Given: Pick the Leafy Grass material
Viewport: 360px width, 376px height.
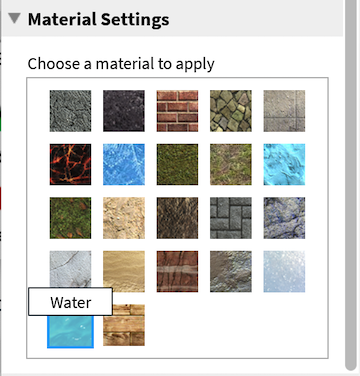Looking at the screenshot, I should (70, 218).
